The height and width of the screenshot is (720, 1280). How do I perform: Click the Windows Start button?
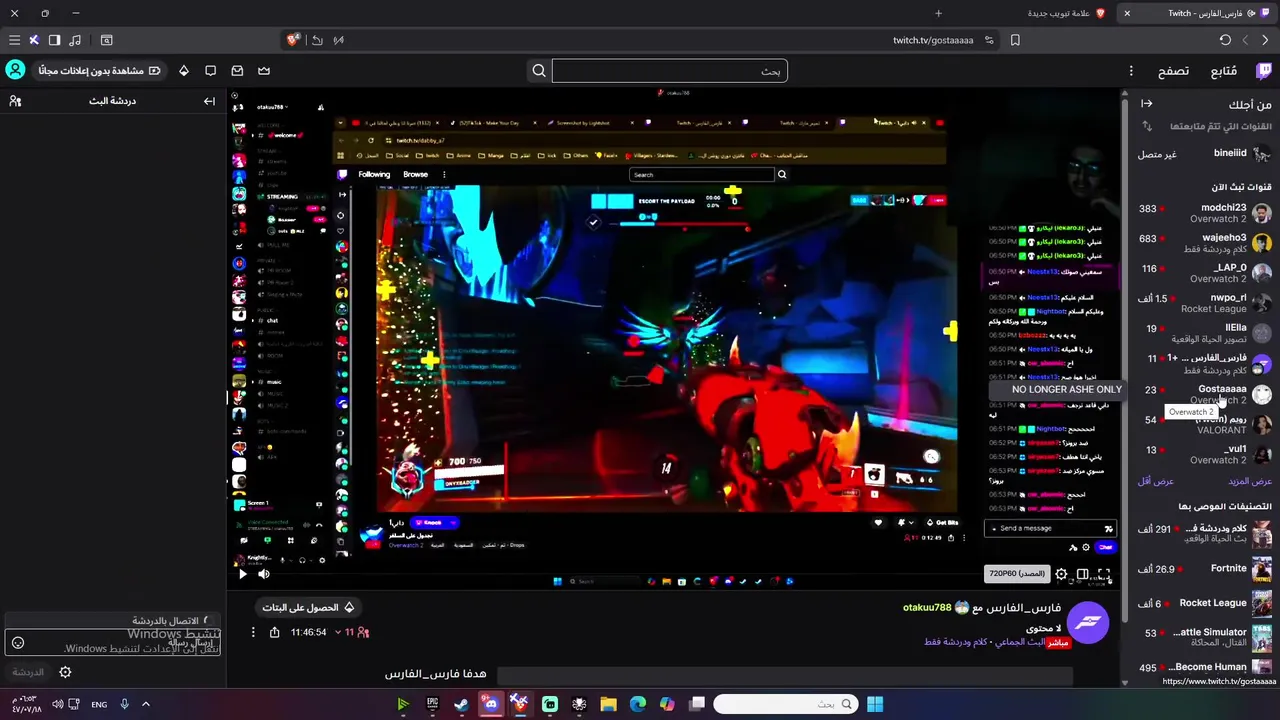click(x=875, y=704)
